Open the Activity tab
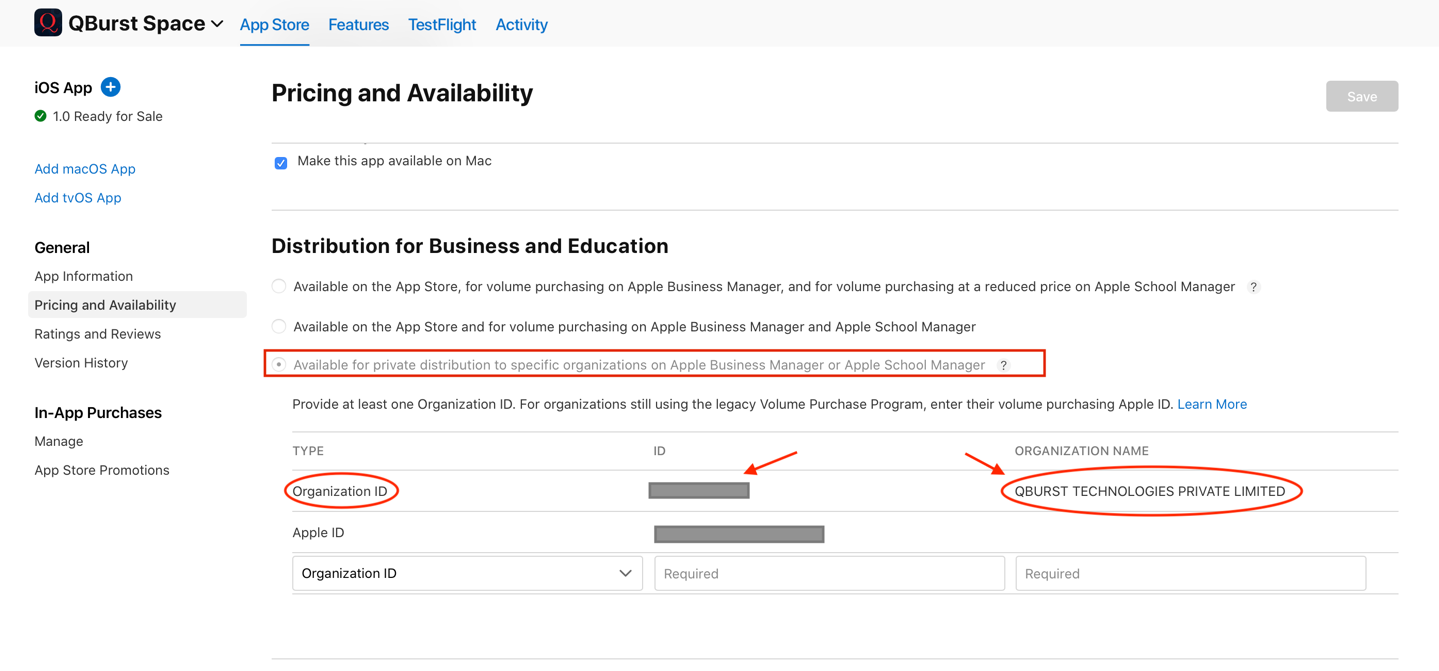The height and width of the screenshot is (671, 1439). pos(521,24)
